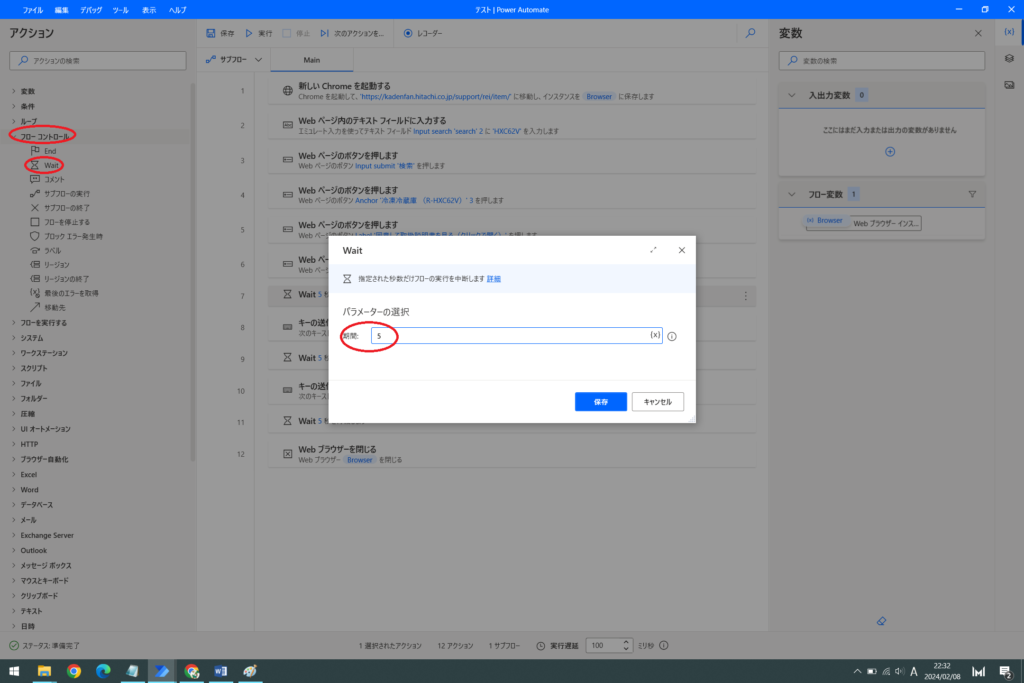Open the 詳細 link in Wait dialog

click(x=494, y=279)
